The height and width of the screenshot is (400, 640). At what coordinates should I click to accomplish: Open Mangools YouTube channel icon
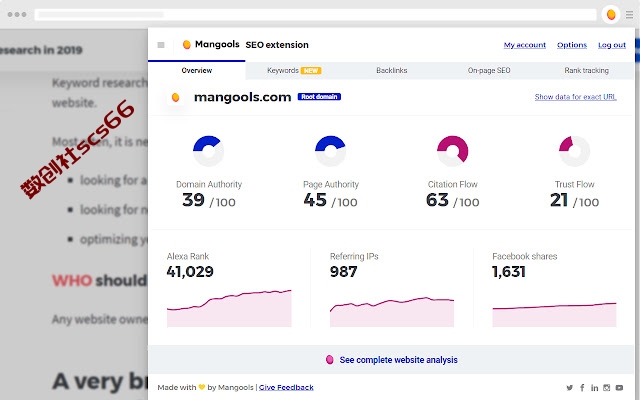(619, 387)
